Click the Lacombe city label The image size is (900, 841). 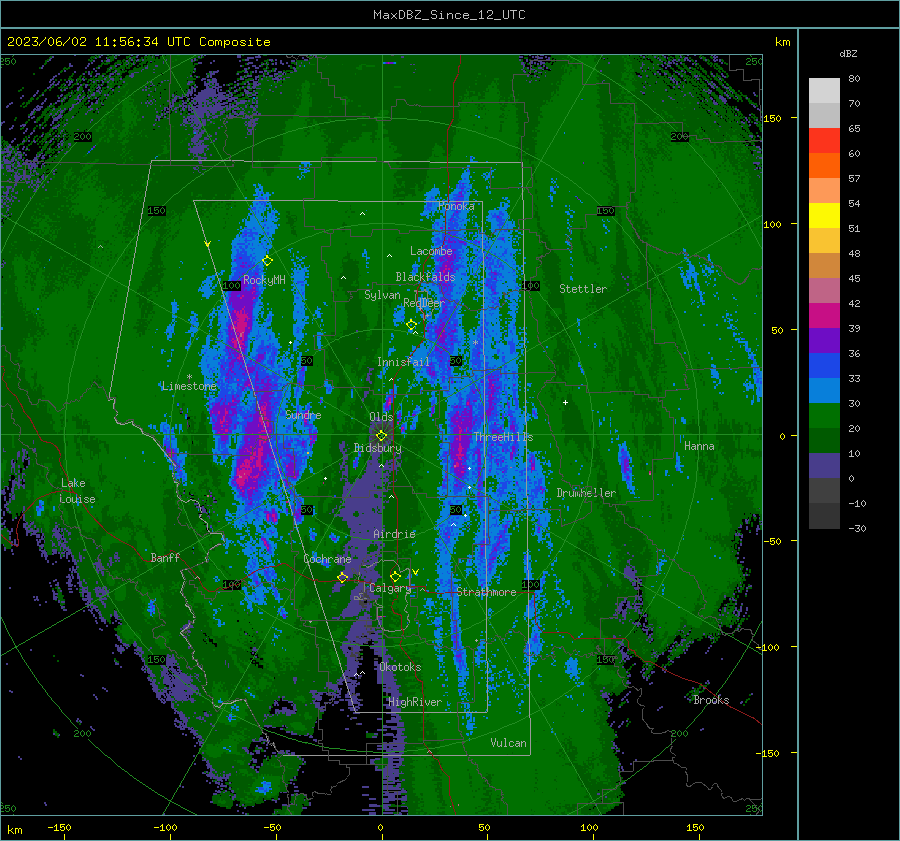tap(431, 251)
